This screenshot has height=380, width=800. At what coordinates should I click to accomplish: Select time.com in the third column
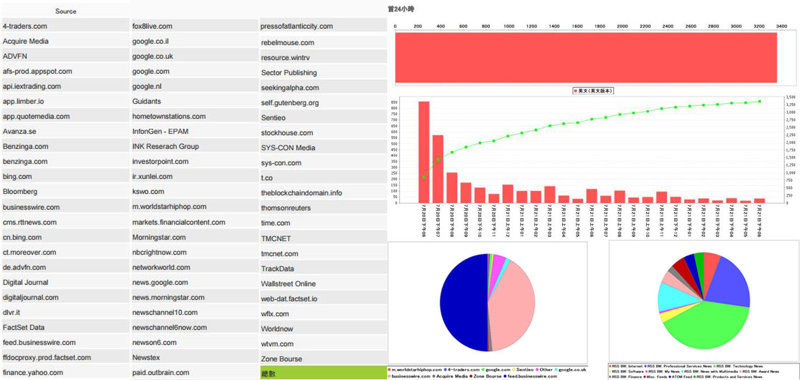click(323, 223)
